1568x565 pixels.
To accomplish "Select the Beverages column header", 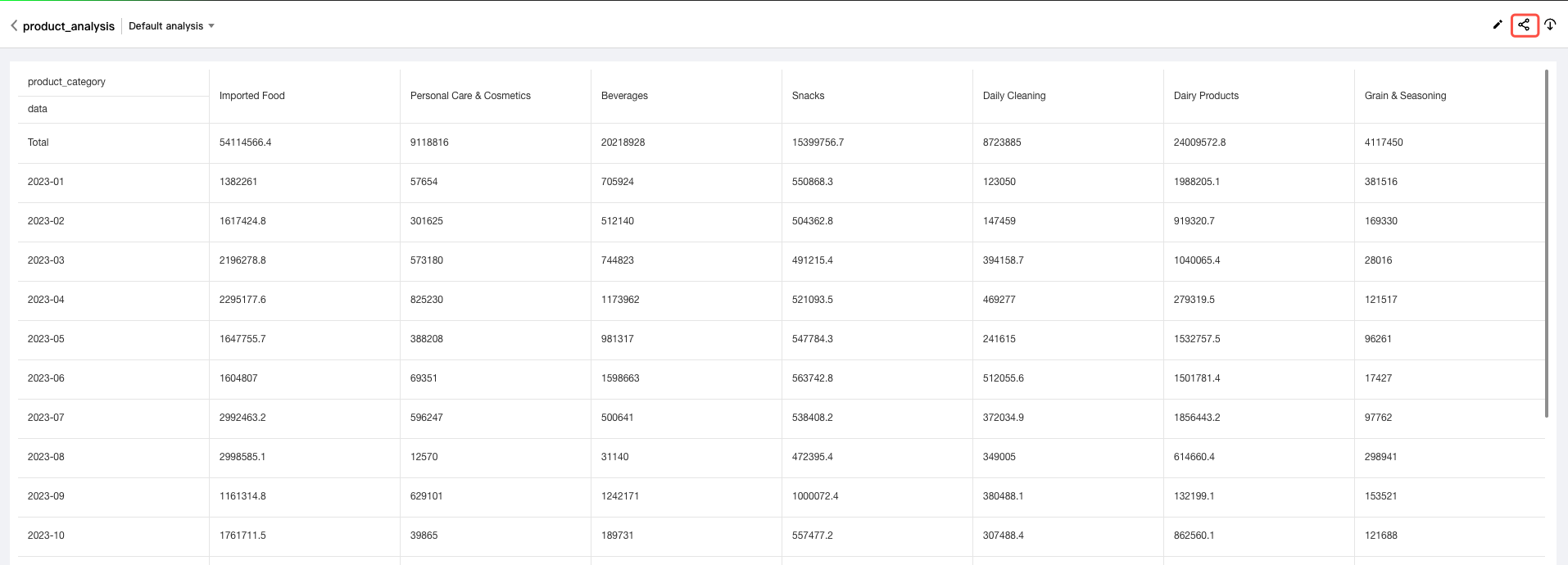I will [x=624, y=96].
